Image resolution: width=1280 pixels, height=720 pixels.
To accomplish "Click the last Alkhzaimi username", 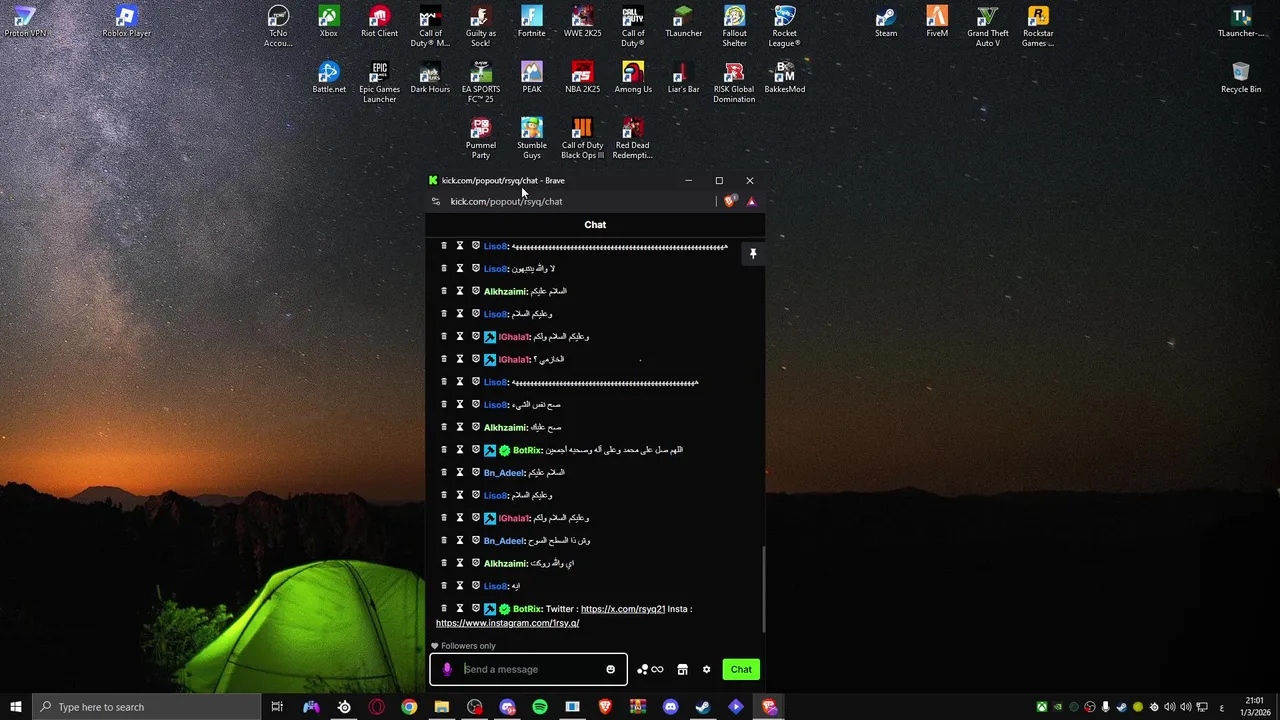I will [x=505, y=563].
